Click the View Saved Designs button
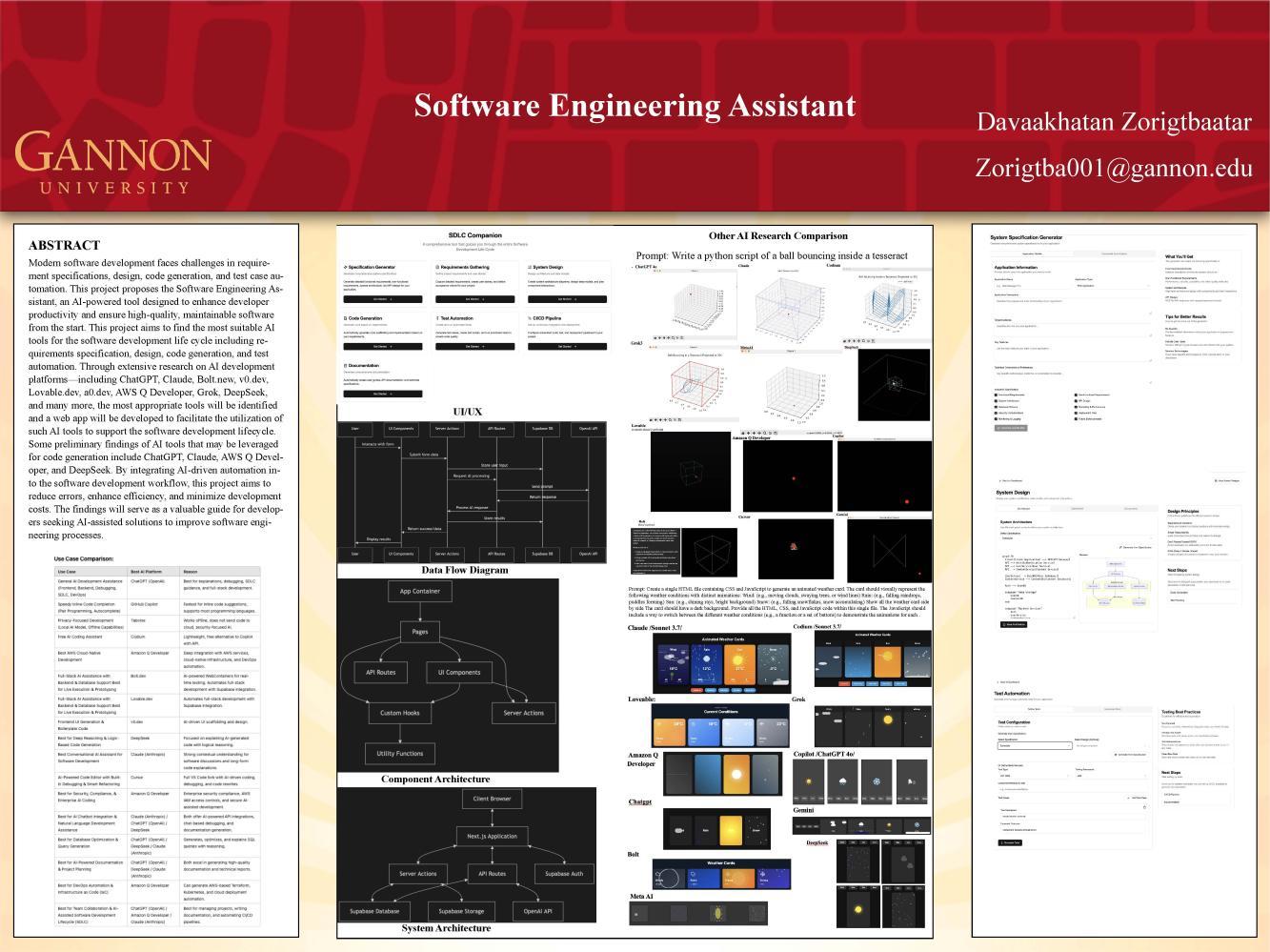 pos(1227,481)
